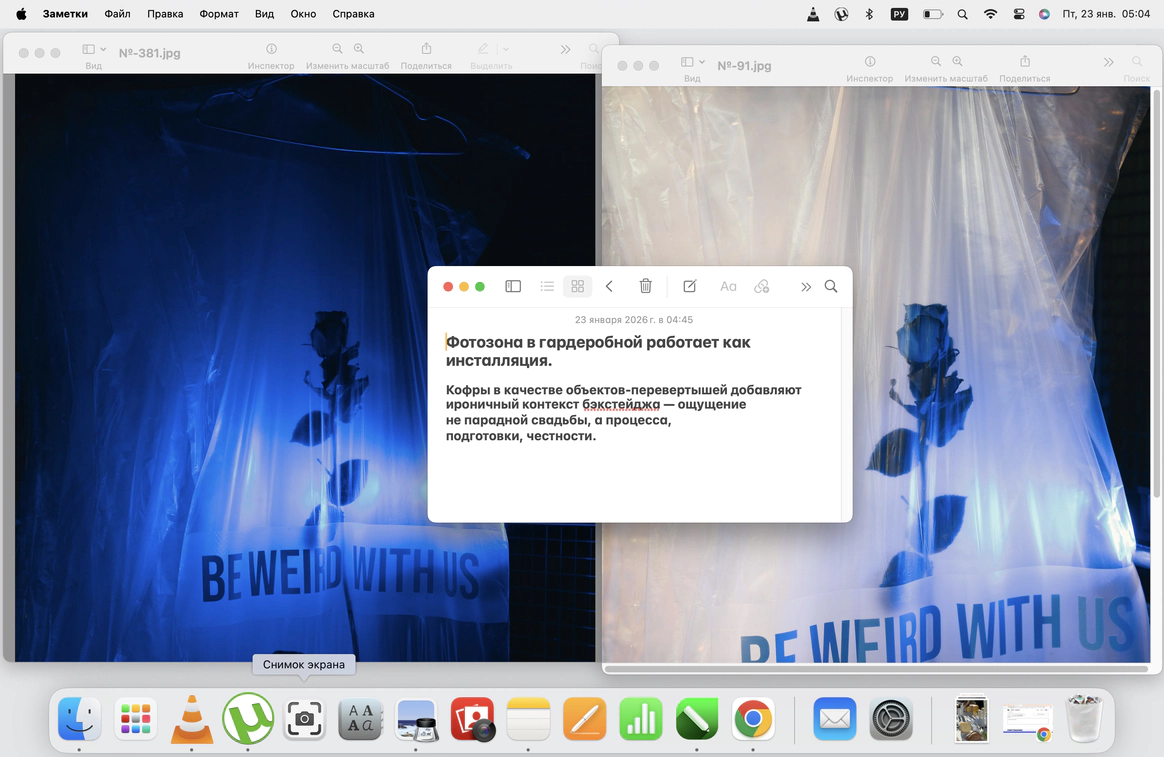The width and height of the screenshot is (1164, 757).
Task: Click Поделиться in the №-91.jpg window
Action: (x=1024, y=62)
